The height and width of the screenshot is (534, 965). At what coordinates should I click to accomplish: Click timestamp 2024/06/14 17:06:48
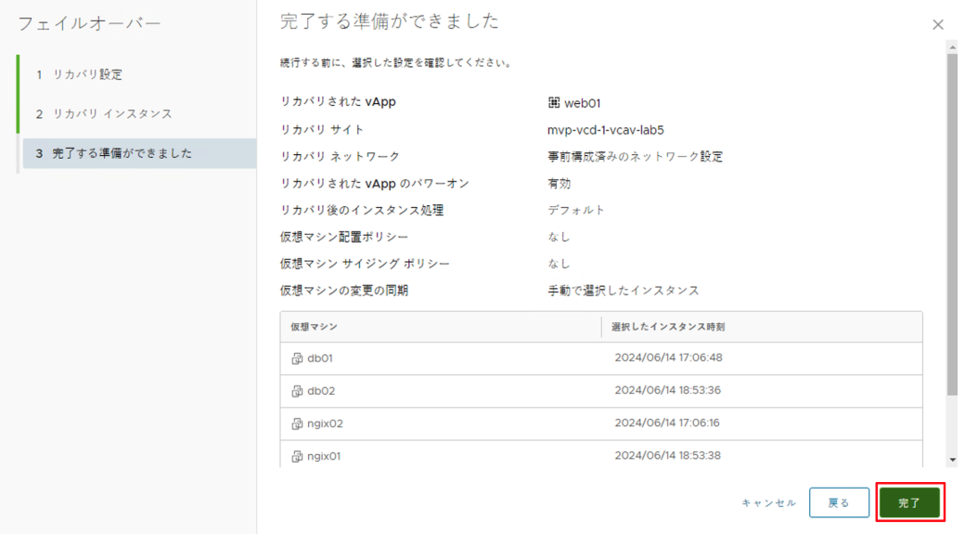point(668,357)
